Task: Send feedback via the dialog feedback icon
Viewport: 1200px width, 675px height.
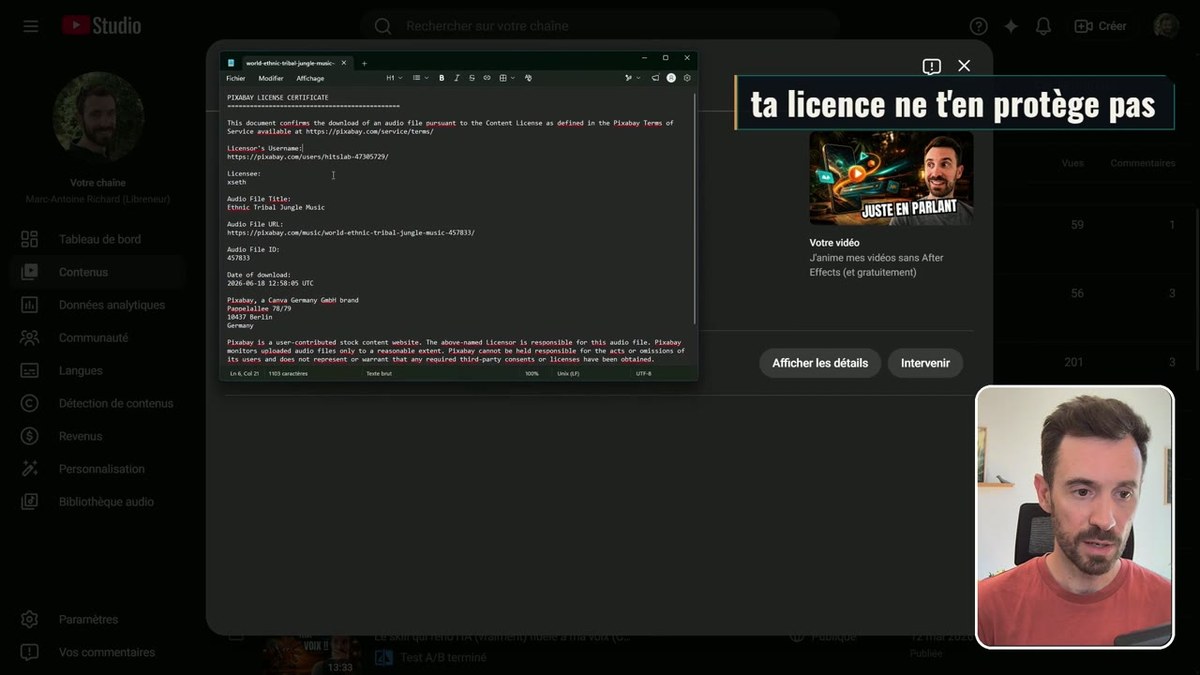Action: tap(932, 66)
